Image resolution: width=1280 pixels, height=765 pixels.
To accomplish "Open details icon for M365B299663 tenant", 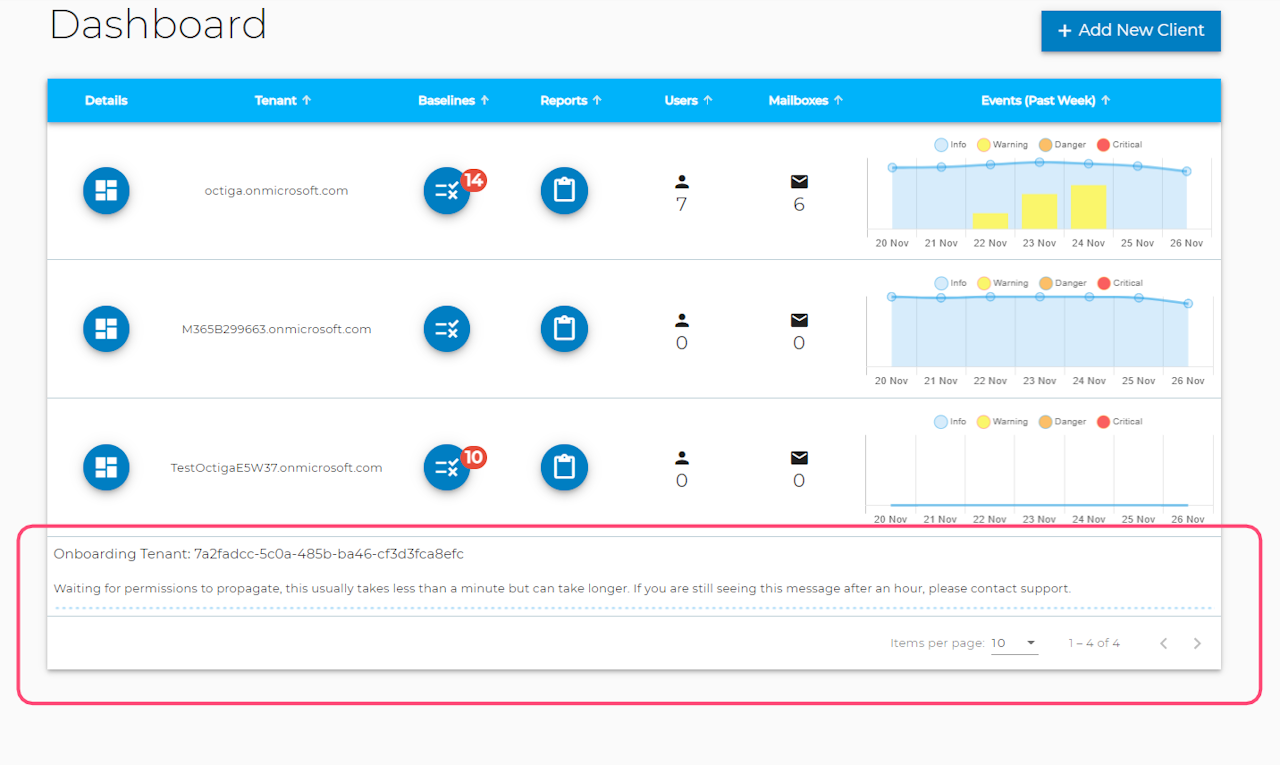I will pyautogui.click(x=106, y=329).
